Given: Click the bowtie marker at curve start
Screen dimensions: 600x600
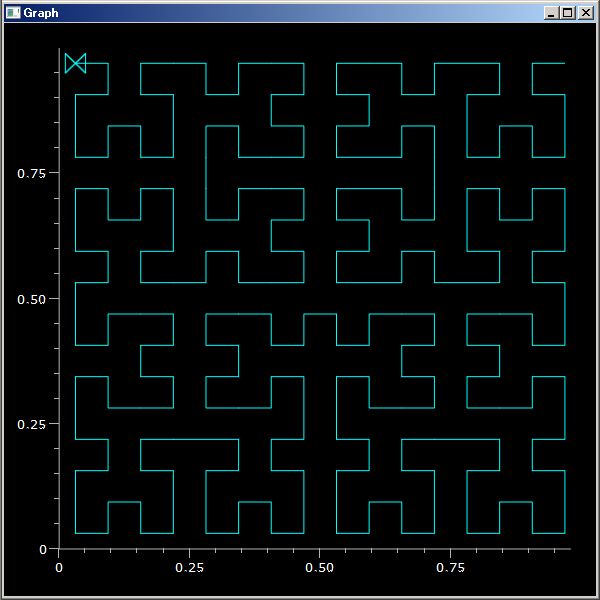Looking at the screenshot, I should (75, 63).
